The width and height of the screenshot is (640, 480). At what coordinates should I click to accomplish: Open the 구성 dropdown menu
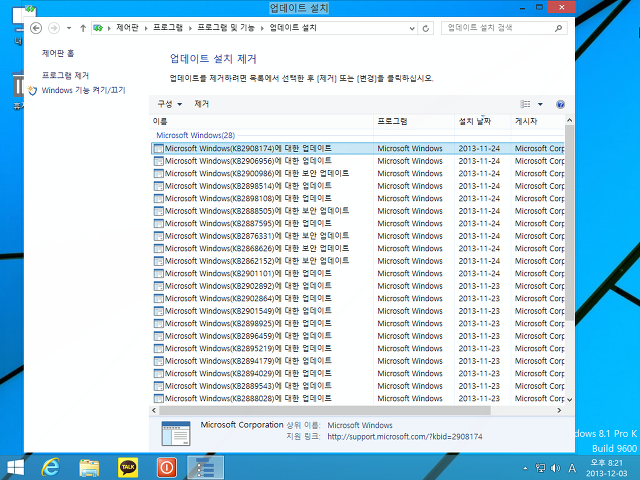[x=169, y=104]
